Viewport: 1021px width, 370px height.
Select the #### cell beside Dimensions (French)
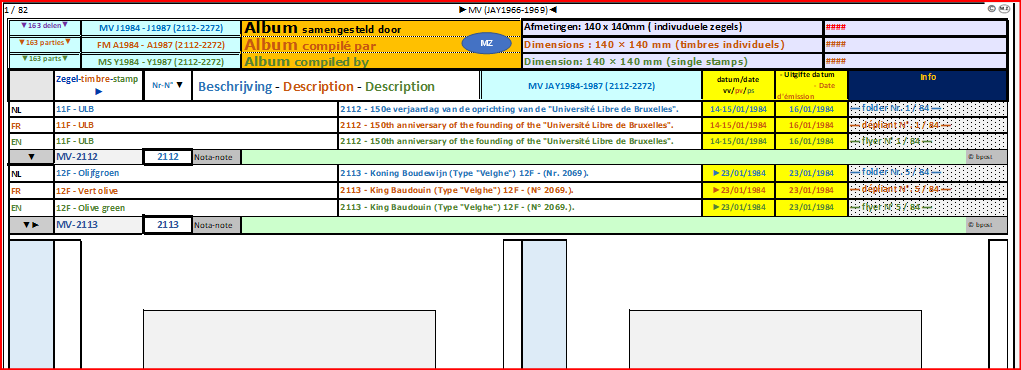tap(915, 45)
